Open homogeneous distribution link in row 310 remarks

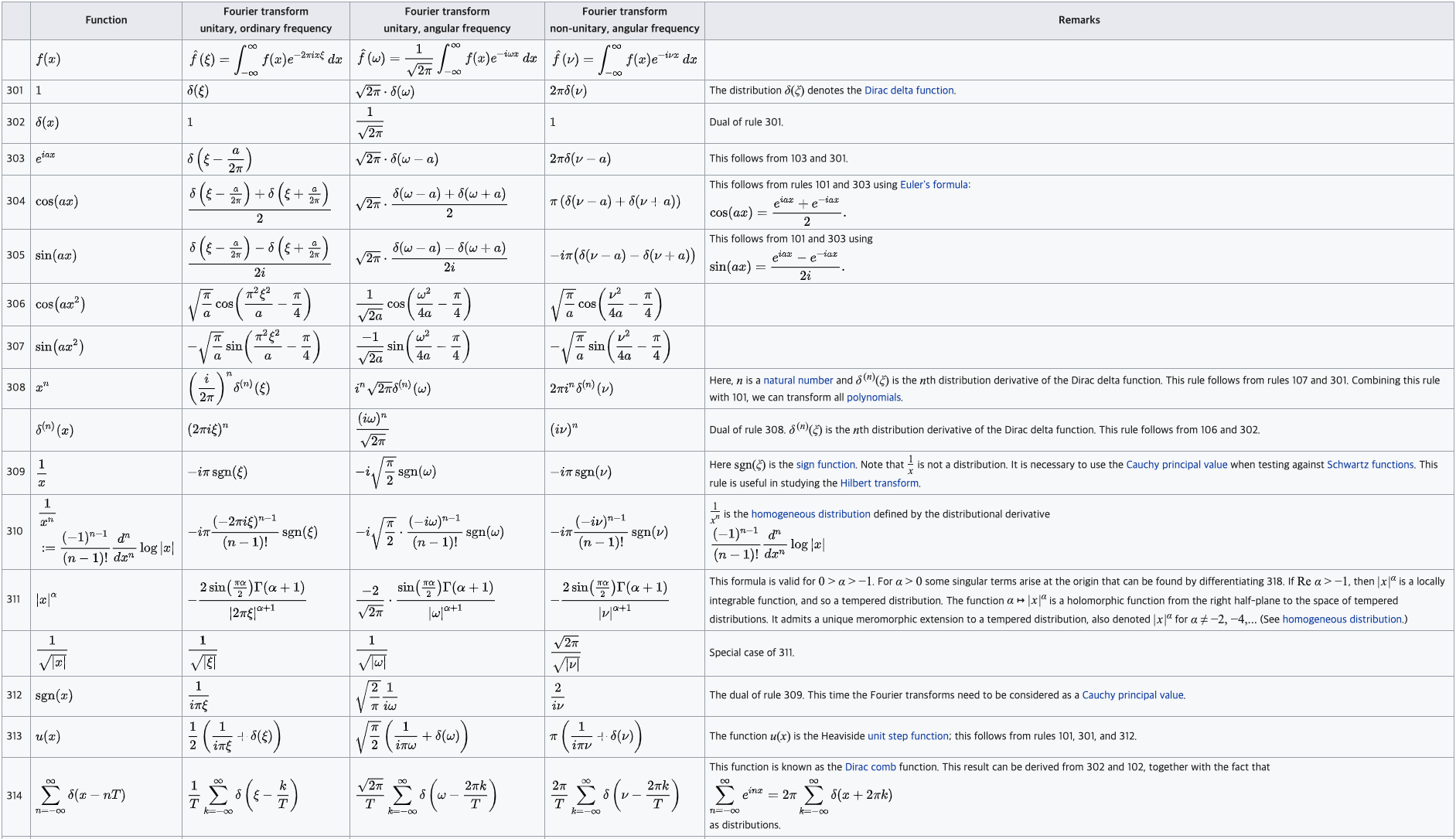click(810, 514)
